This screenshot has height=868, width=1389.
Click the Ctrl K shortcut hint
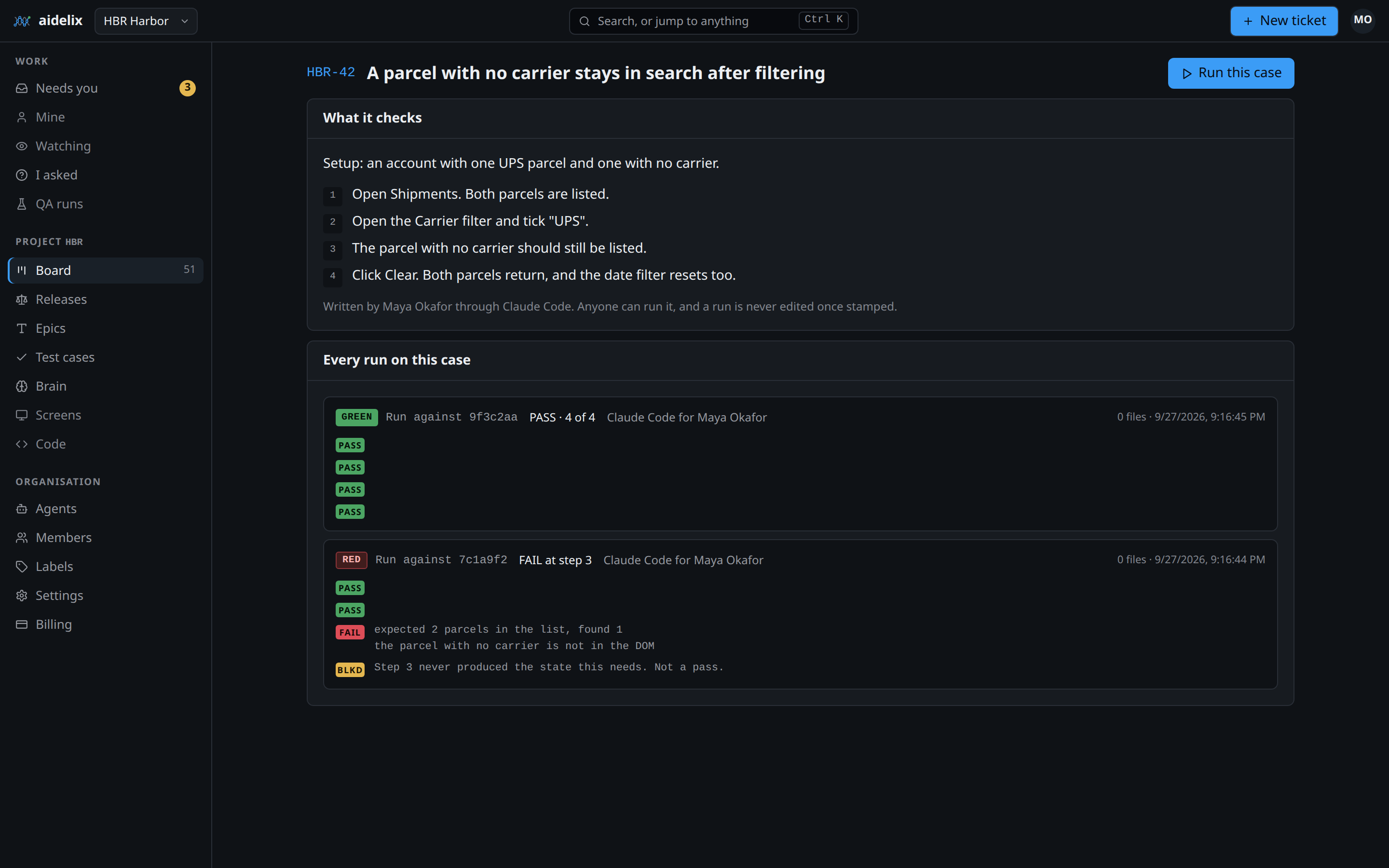pyautogui.click(x=823, y=20)
